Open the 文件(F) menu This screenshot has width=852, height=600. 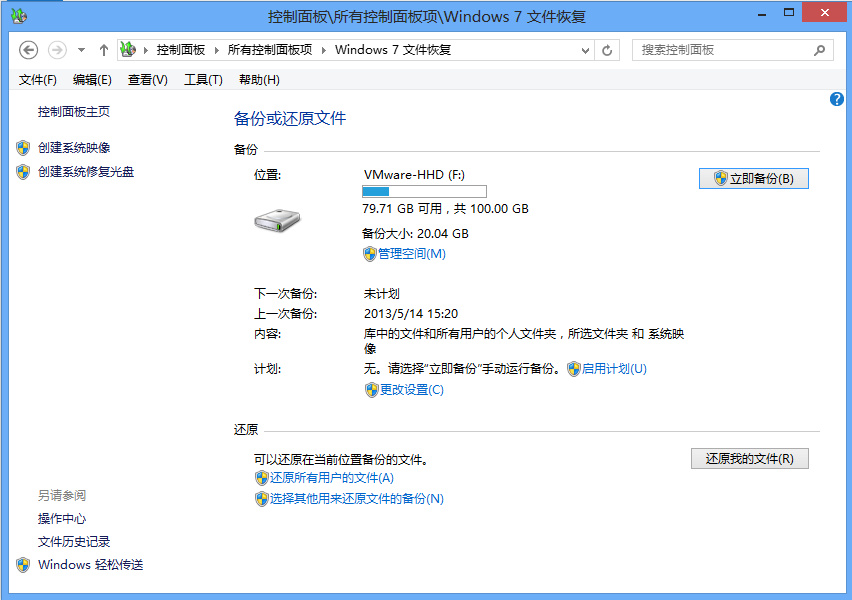pos(37,80)
